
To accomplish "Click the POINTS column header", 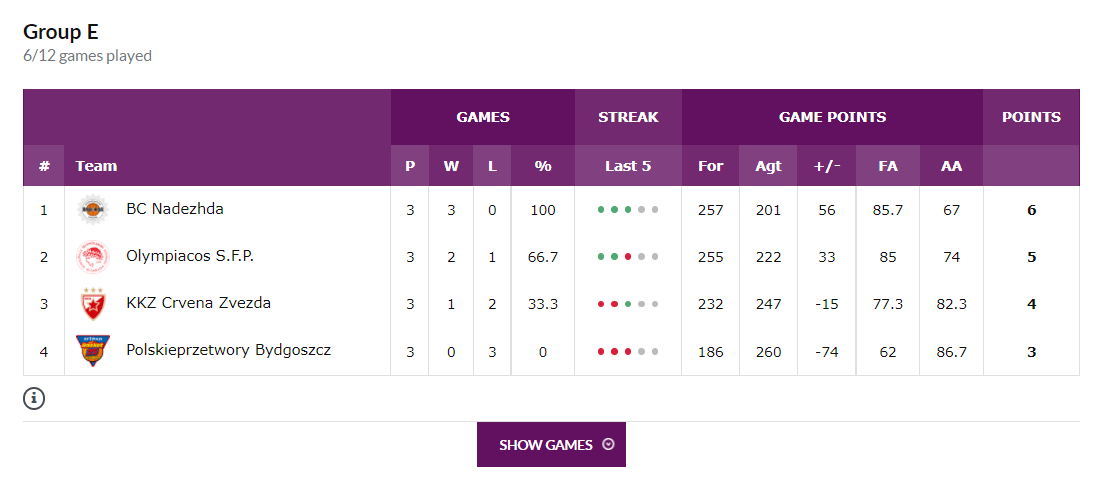I will tap(1031, 117).
